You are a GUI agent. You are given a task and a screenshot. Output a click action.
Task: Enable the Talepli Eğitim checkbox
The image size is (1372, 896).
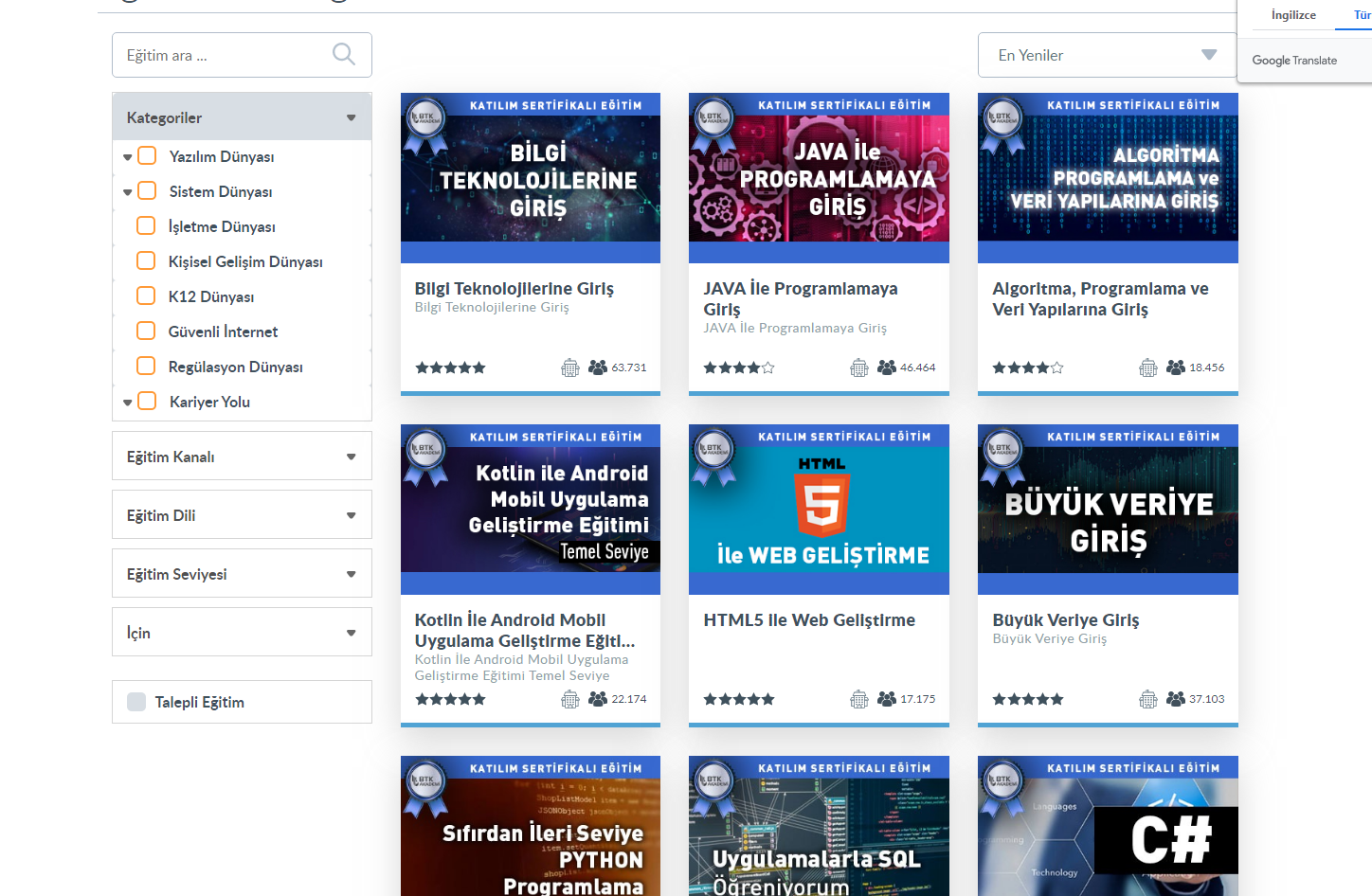pyautogui.click(x=136, y=702)
